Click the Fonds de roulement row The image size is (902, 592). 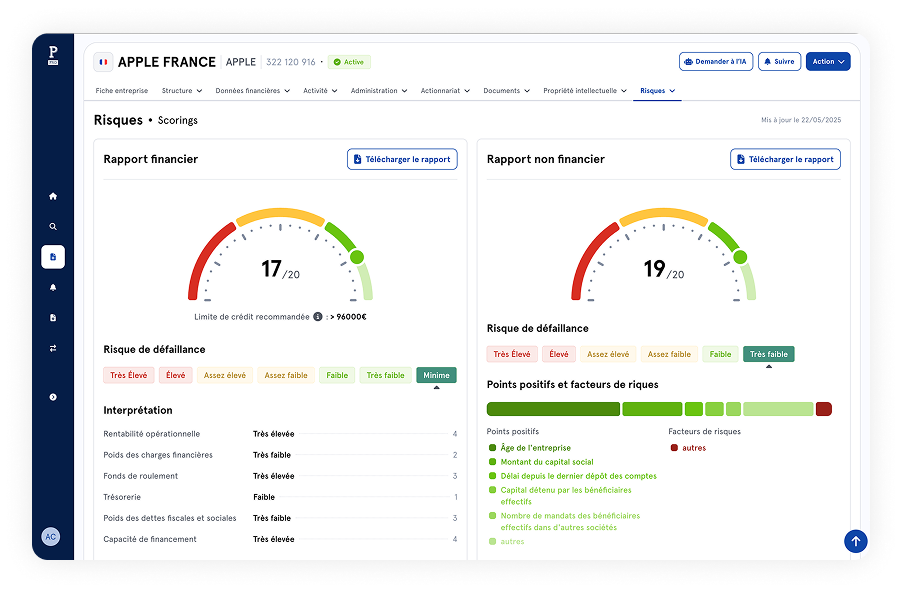(280, 476)
